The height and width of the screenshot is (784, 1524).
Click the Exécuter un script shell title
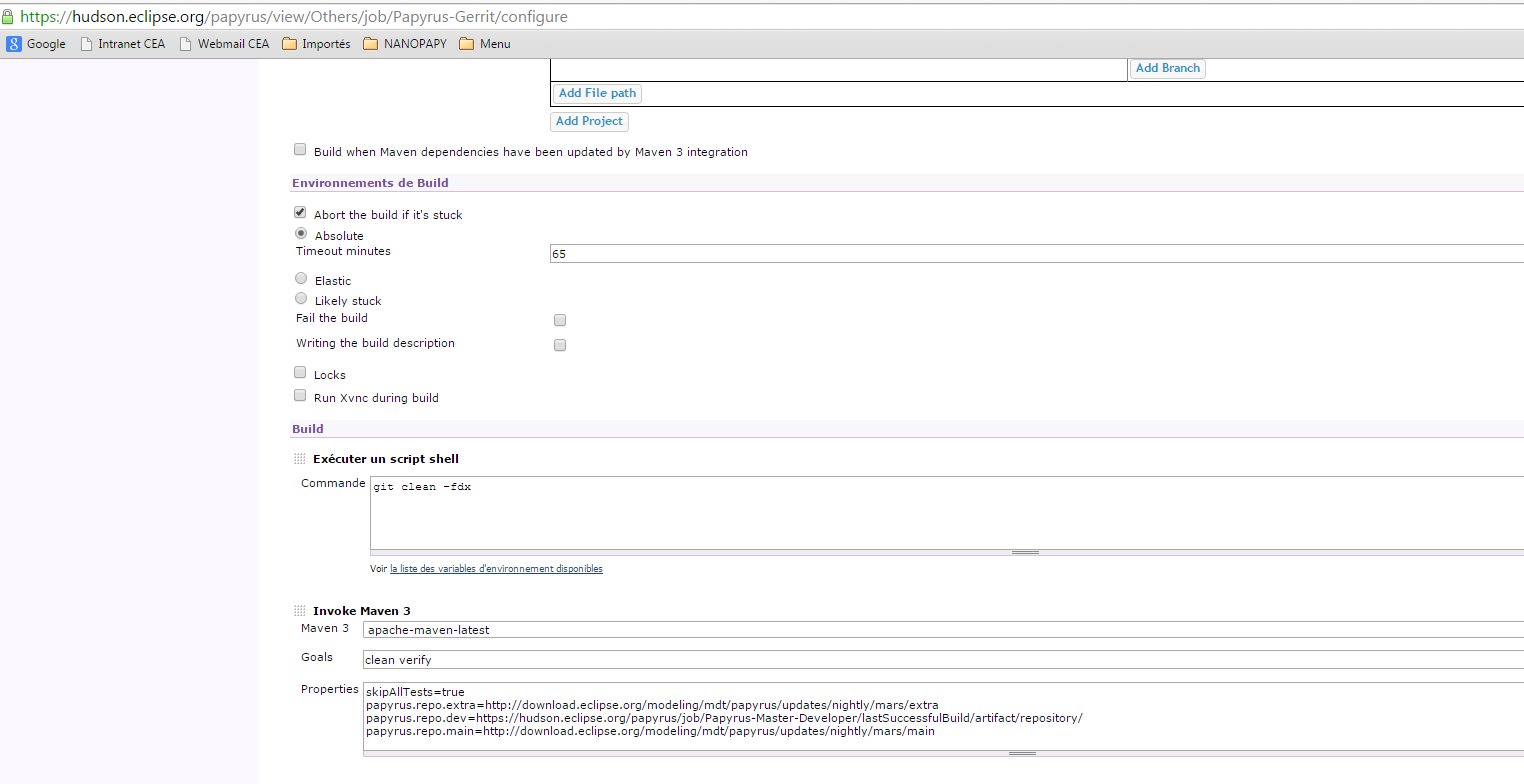(386, 459)
